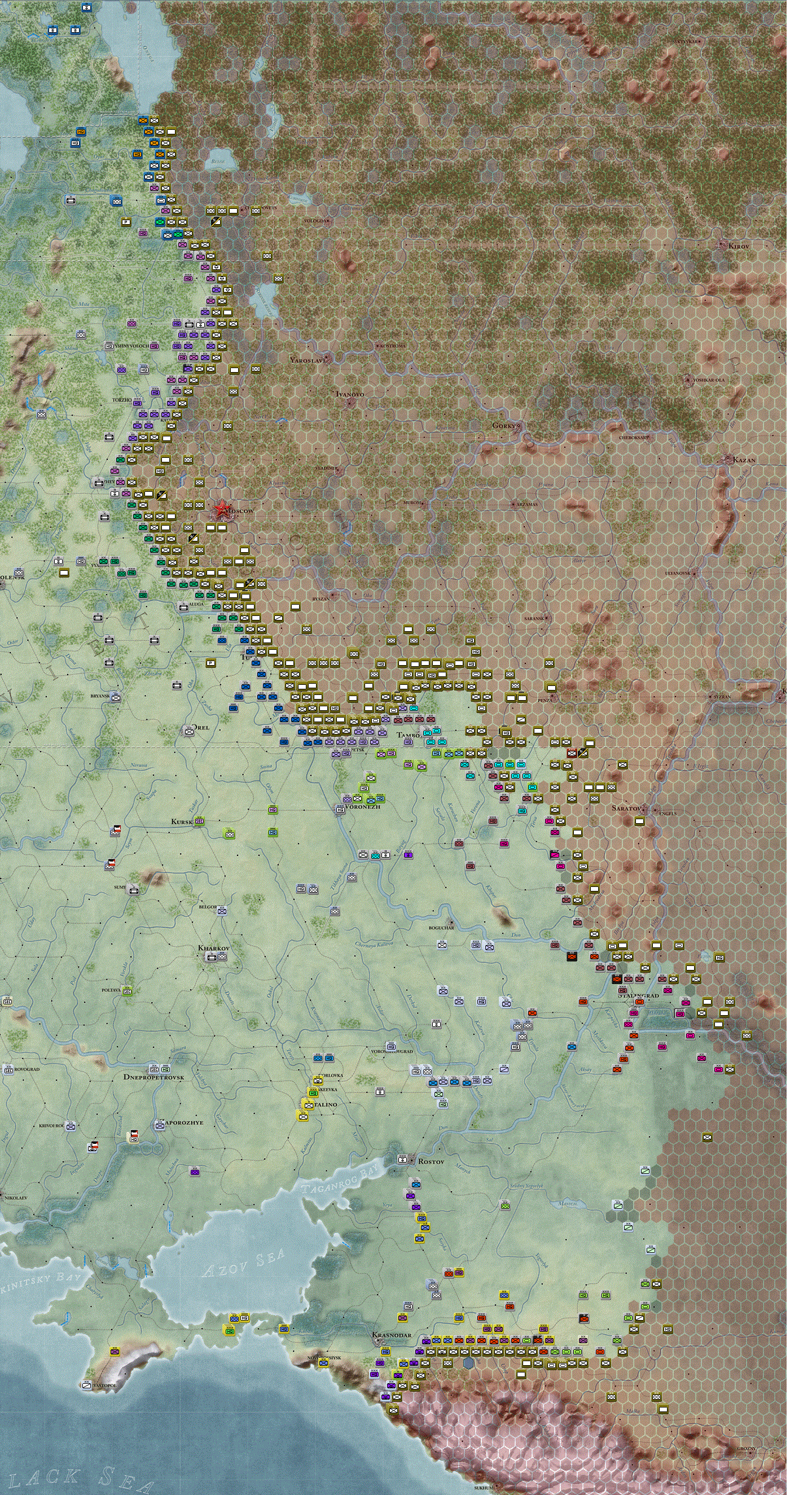This screenshot has width=812, height=1495.
Task: Select the SEC security counter at Kursk
Action: coord(199,821)
